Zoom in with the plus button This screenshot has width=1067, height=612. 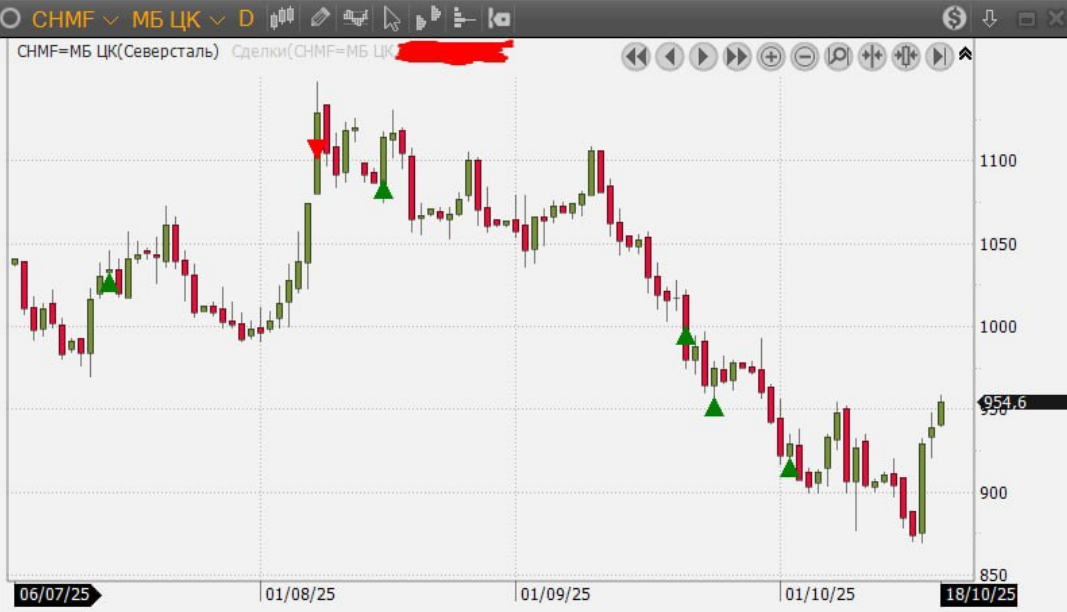[770, 57]
